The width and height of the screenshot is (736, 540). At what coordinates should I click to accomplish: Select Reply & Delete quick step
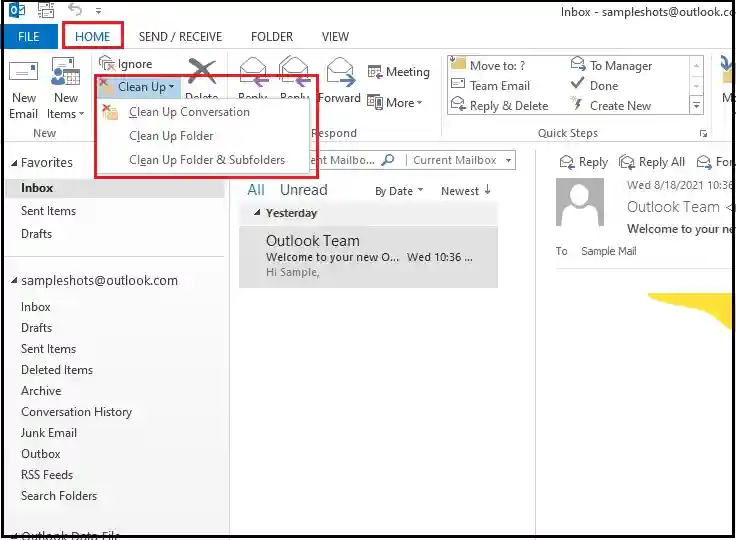pyautogui.click(x=499, y=105)
